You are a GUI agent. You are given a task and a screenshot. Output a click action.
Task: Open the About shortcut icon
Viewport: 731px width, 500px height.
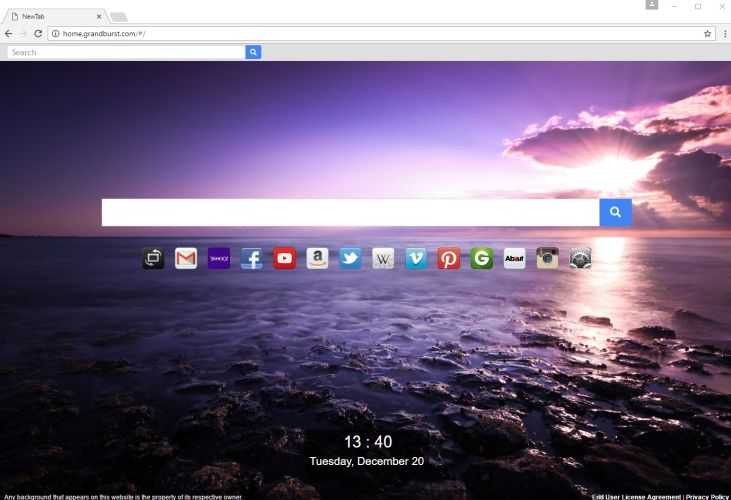[x=515, y=258]
